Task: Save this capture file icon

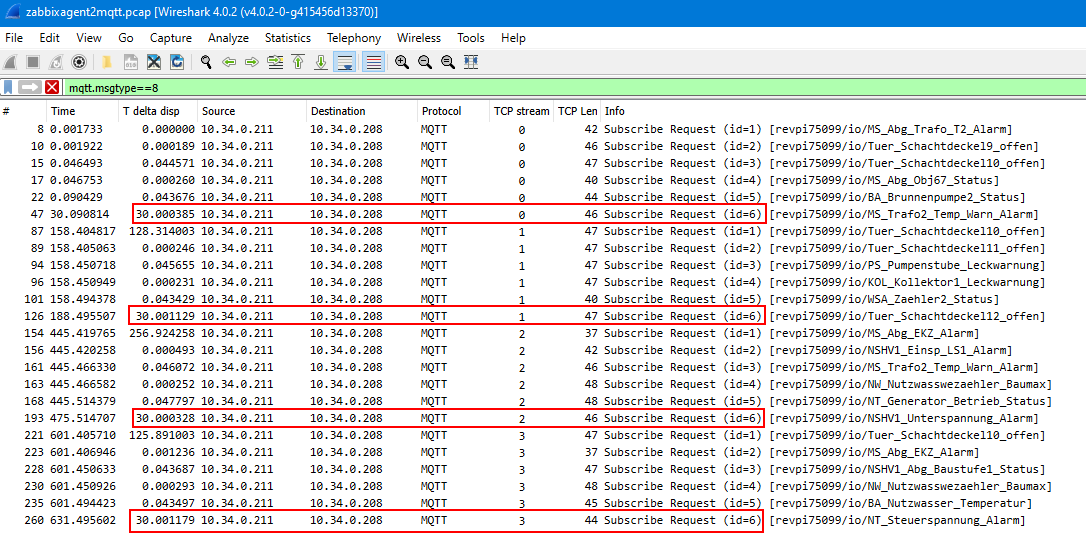Action: (130, 62)
